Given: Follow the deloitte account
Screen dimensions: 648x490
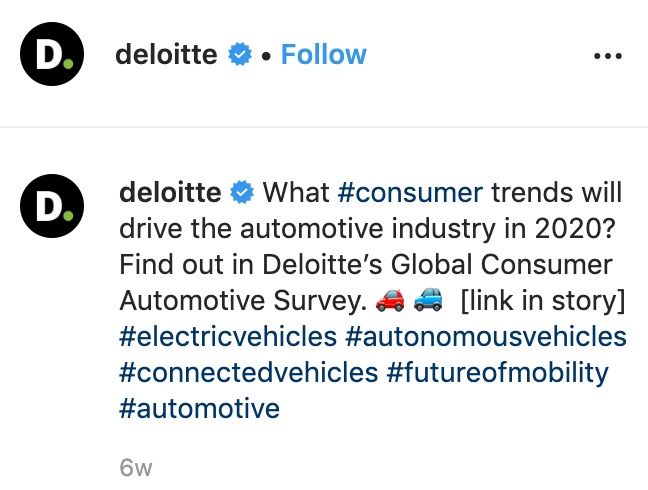Looking at the screenshot, I should click(323, 55).
